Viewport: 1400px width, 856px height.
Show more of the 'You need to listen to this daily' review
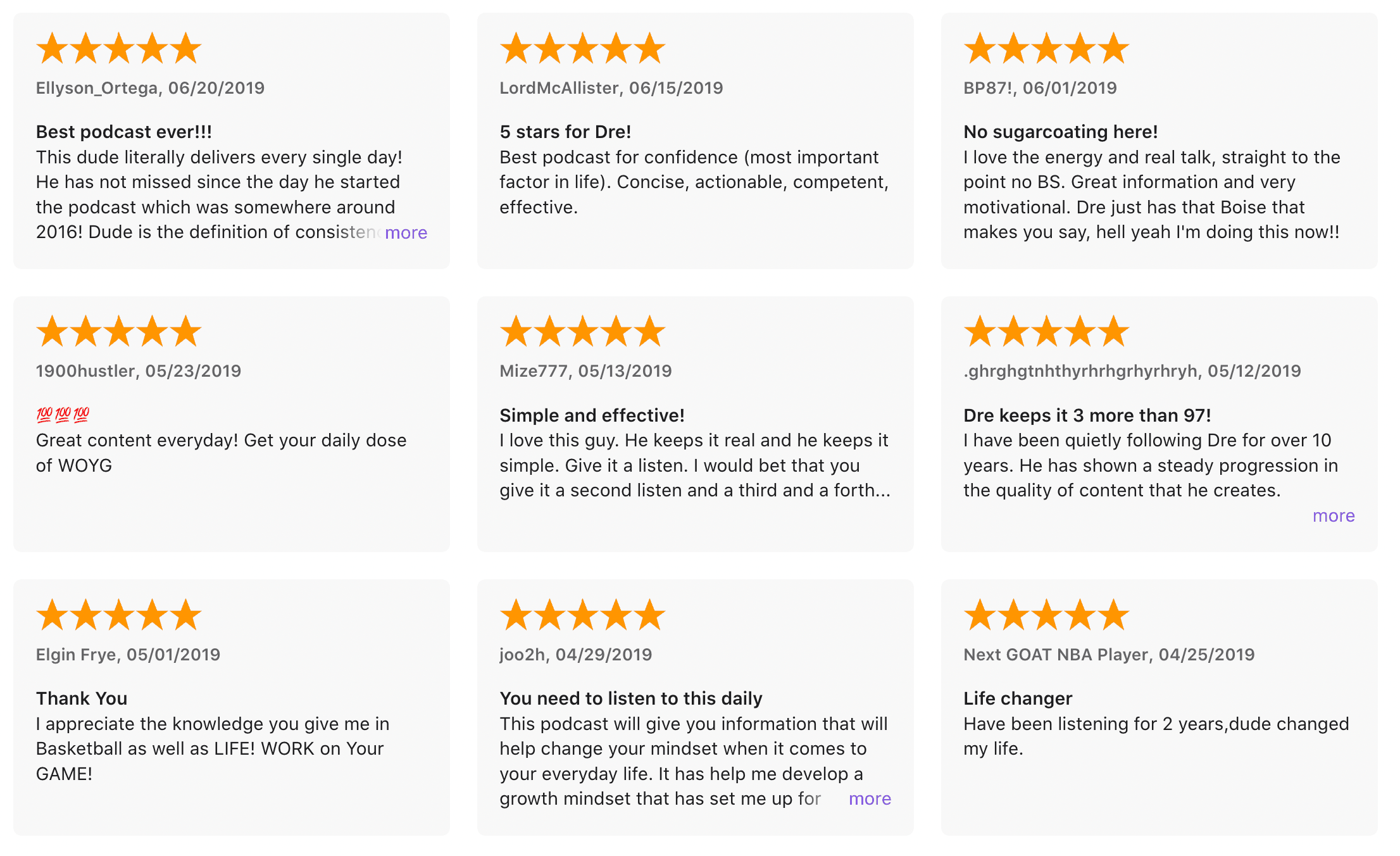(870, 799)
